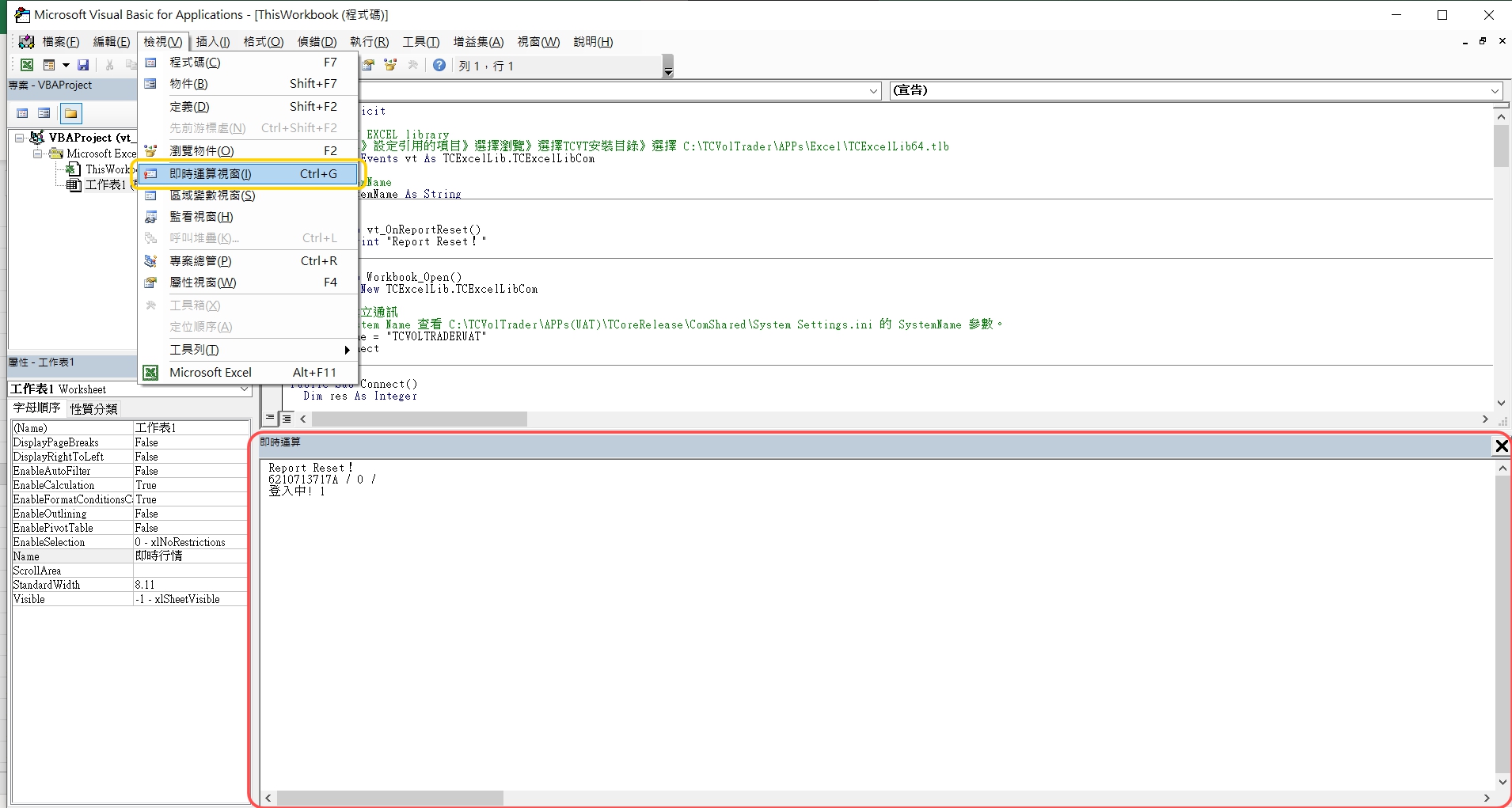Choose 監看視窗(H) from the View menu
The image size is (1512, 808).
click(x=249, y=216)
